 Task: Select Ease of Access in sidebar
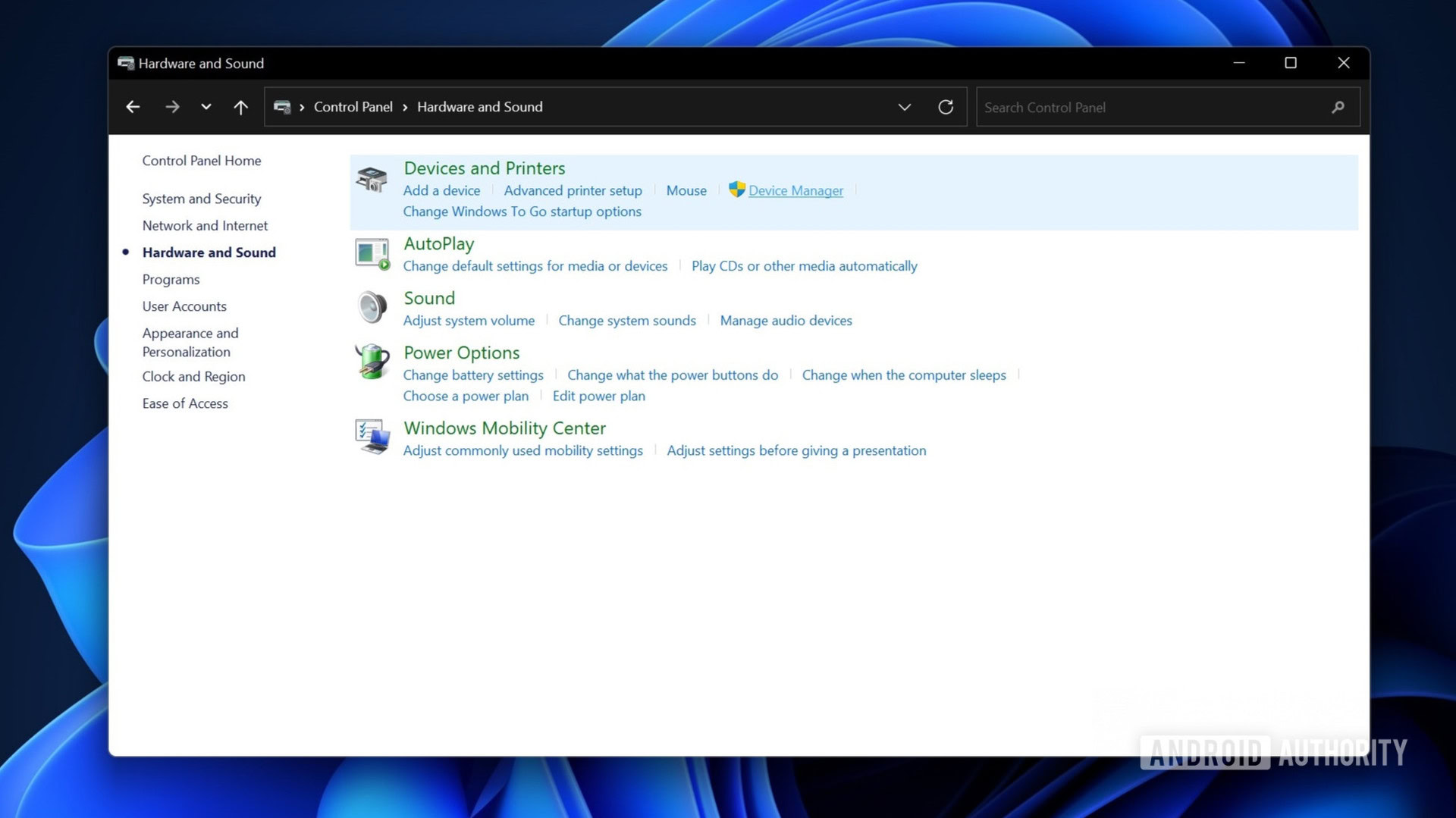[184, 403]
